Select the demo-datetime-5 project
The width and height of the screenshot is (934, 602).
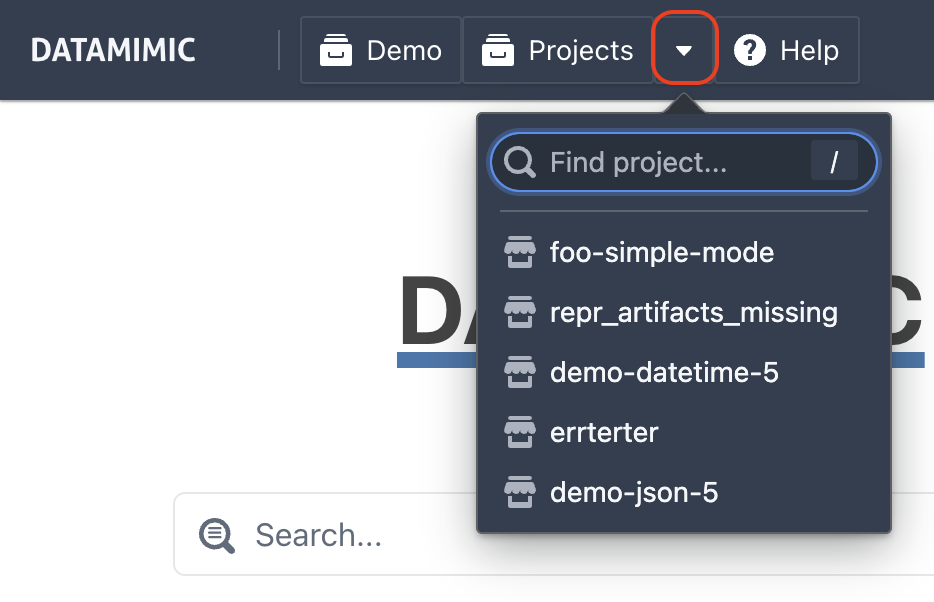684,373
